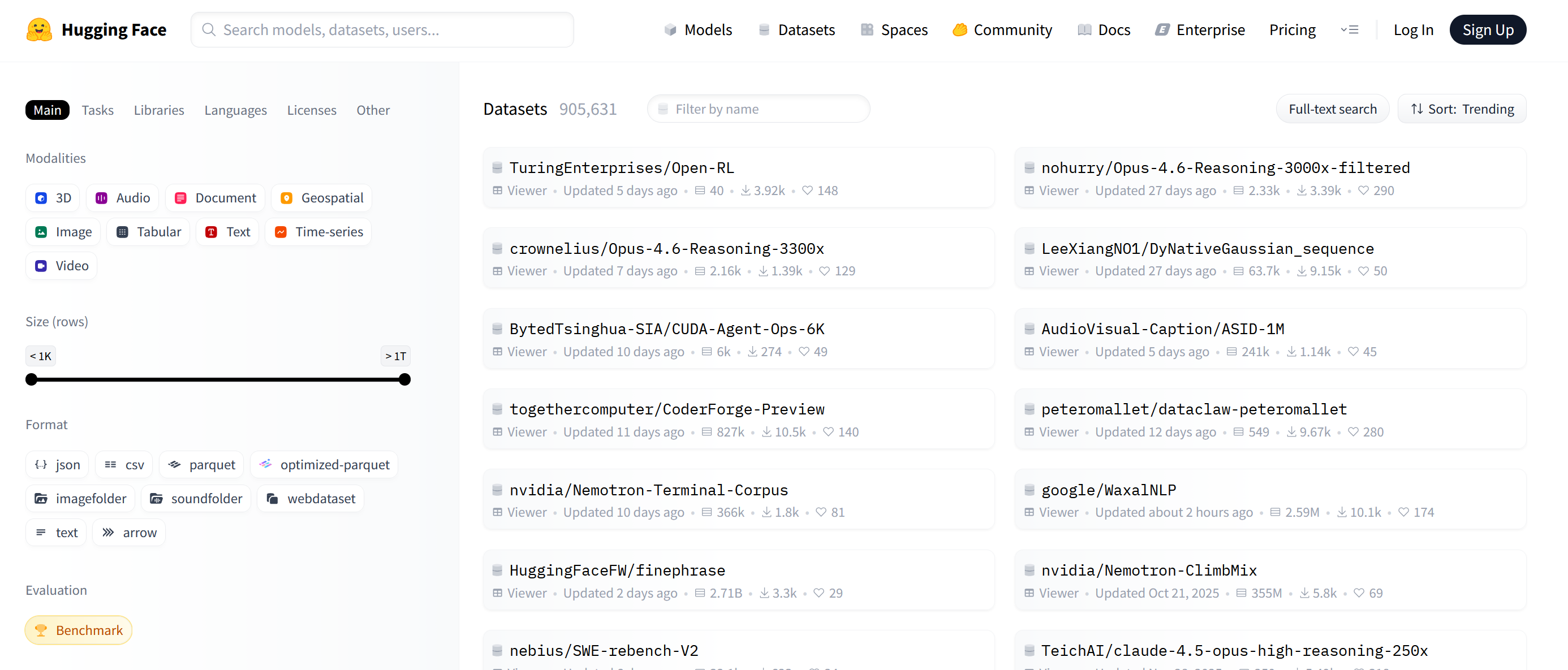Click the Spaces grid icon
Viewport: 1568px width, 670px height.
click(867, 30)
